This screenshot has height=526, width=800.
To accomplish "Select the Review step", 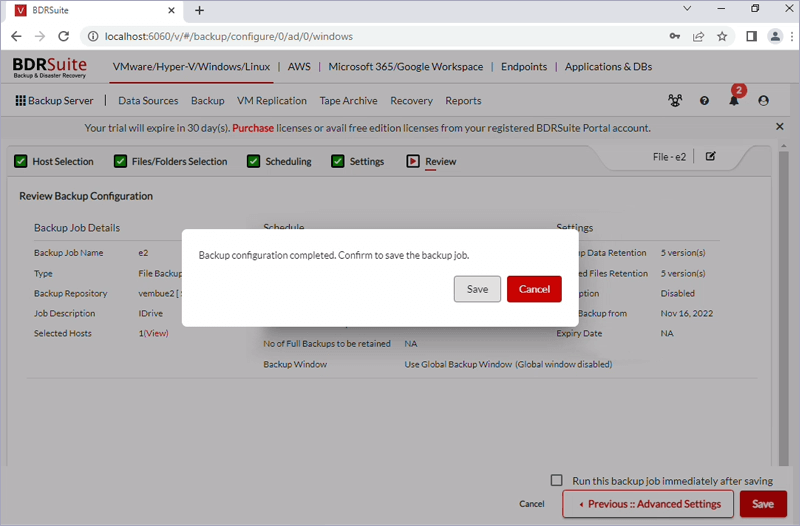I will pyautogui.click(x=432, y=161).
